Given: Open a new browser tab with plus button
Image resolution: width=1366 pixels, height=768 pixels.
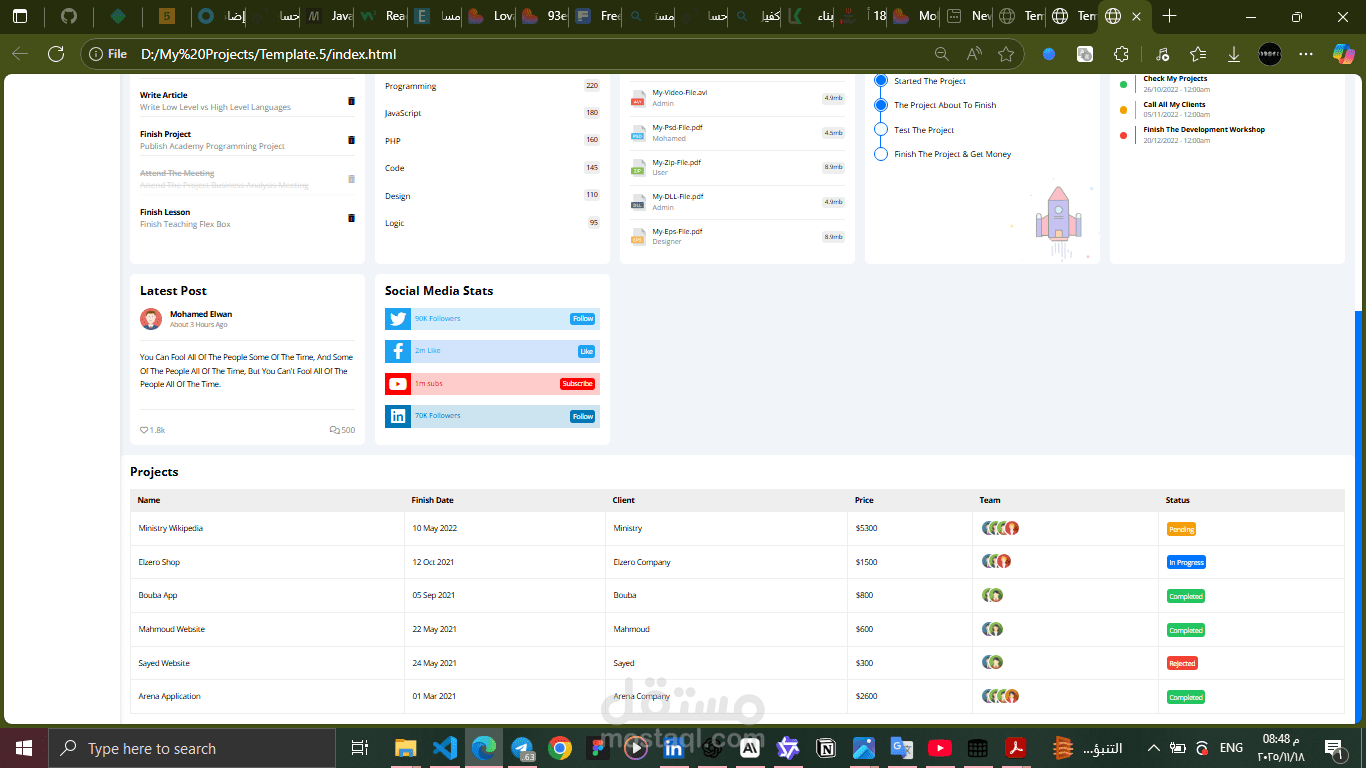Looking at the screenshot, I should pyautogui.click(x=1169, y=17).
